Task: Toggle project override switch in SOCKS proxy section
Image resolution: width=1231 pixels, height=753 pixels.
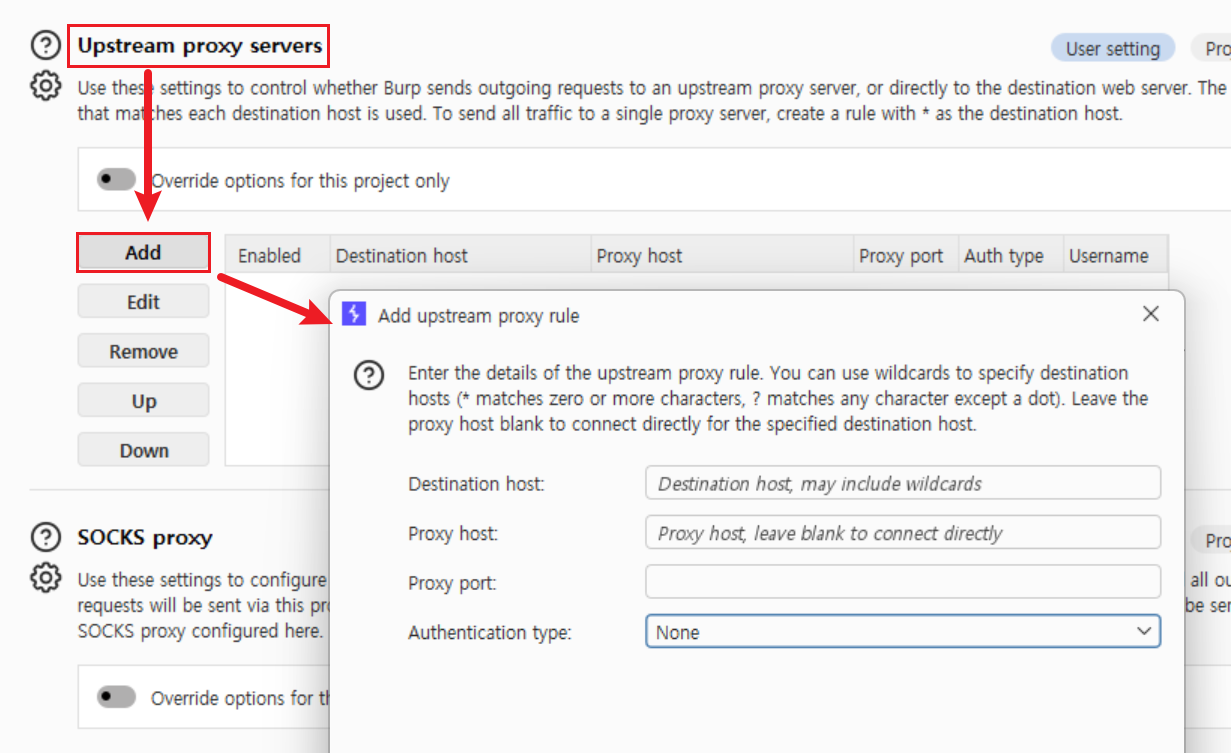Action: 117,697
